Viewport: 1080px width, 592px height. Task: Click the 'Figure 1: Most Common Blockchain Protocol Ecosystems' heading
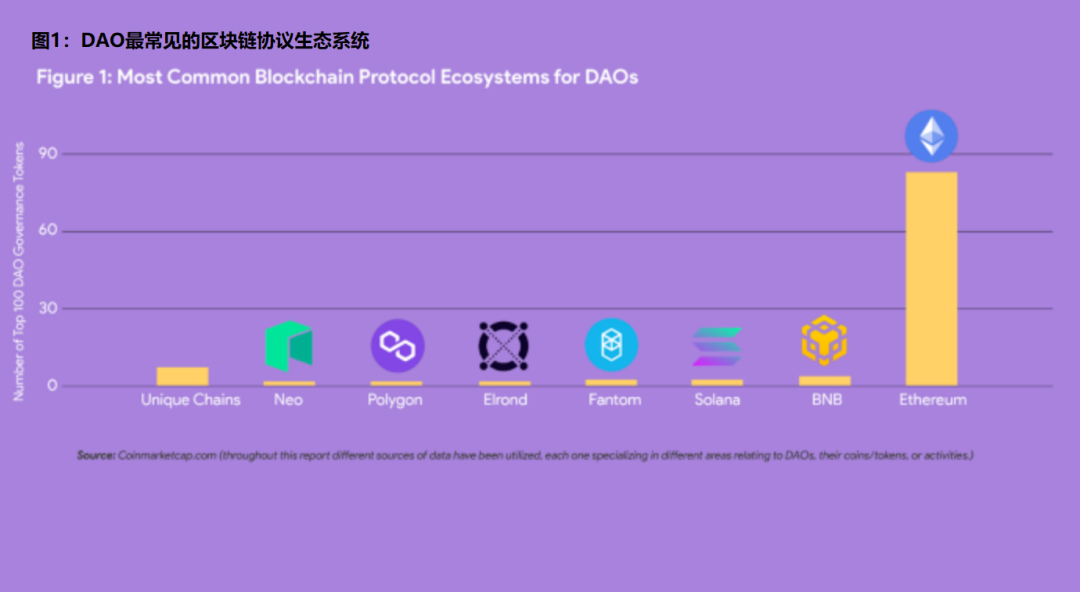coord(337,76)
